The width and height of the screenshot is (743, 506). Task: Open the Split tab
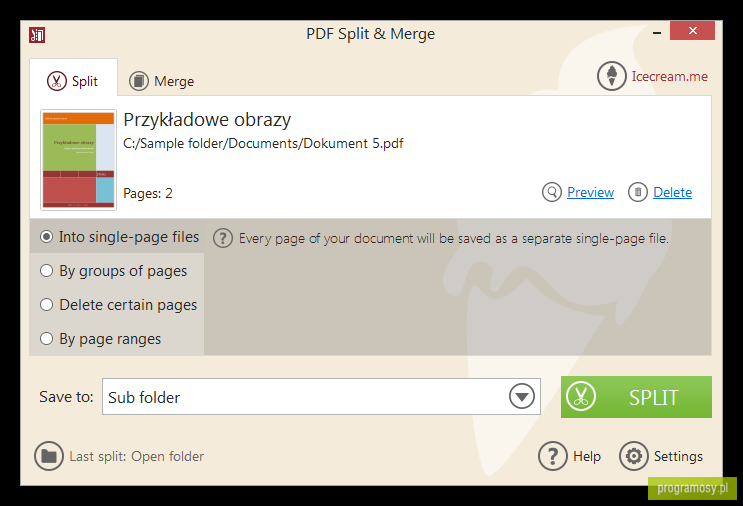73,78
